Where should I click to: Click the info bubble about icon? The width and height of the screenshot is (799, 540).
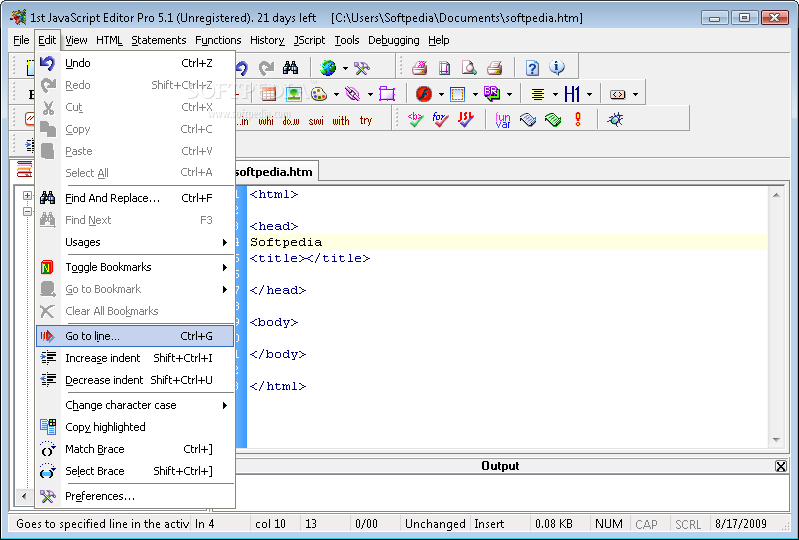click(557, 67)
